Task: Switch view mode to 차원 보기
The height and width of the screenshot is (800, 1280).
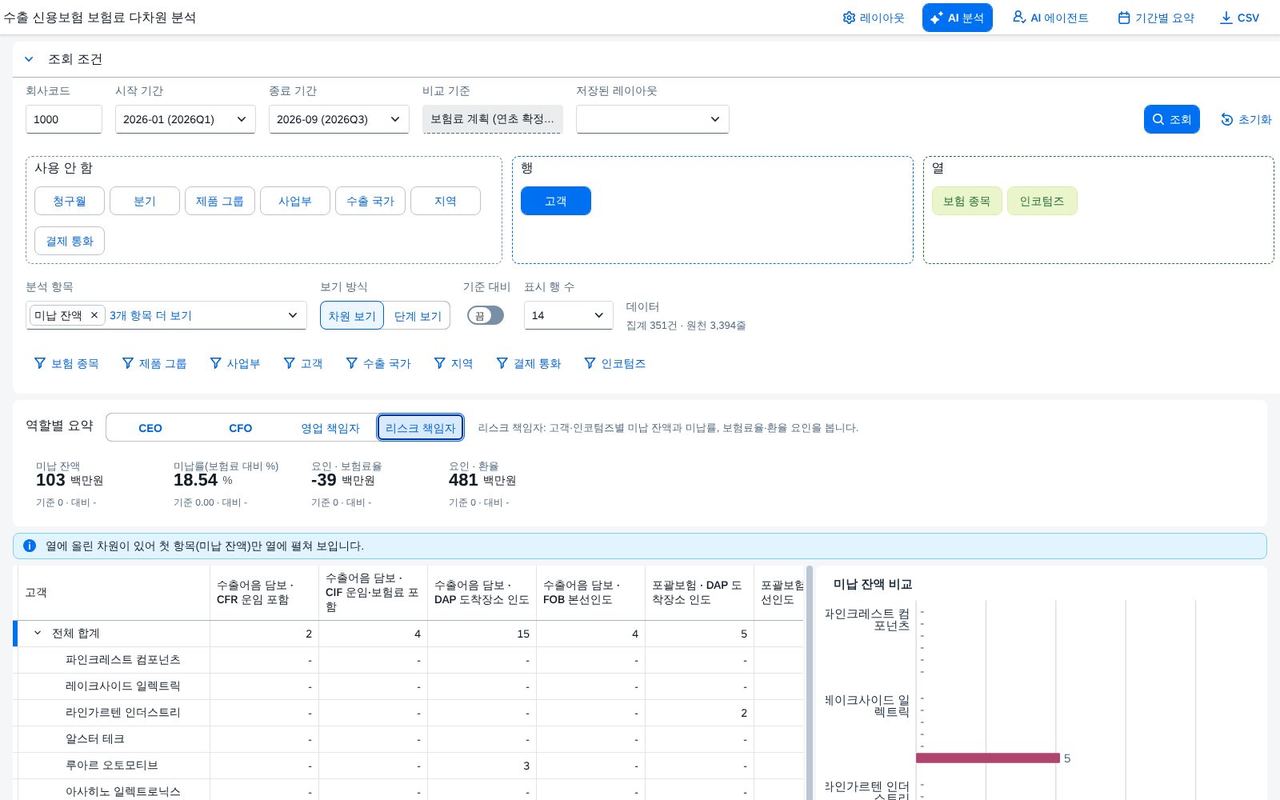Action: [x=352, y=316]
